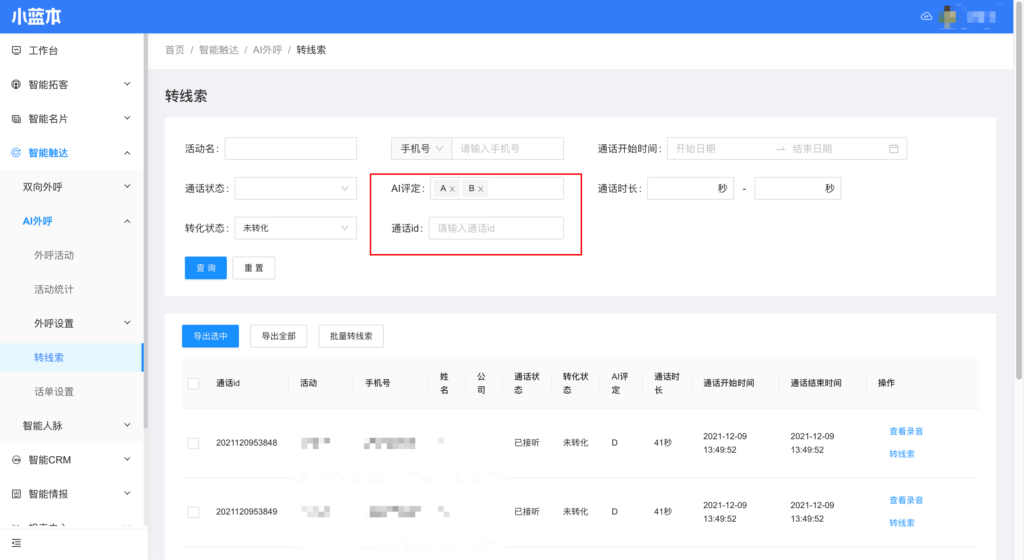
Task: Remove the A tag from AI评定 filter
Action: pyautogui.click(x=452, y=189)
